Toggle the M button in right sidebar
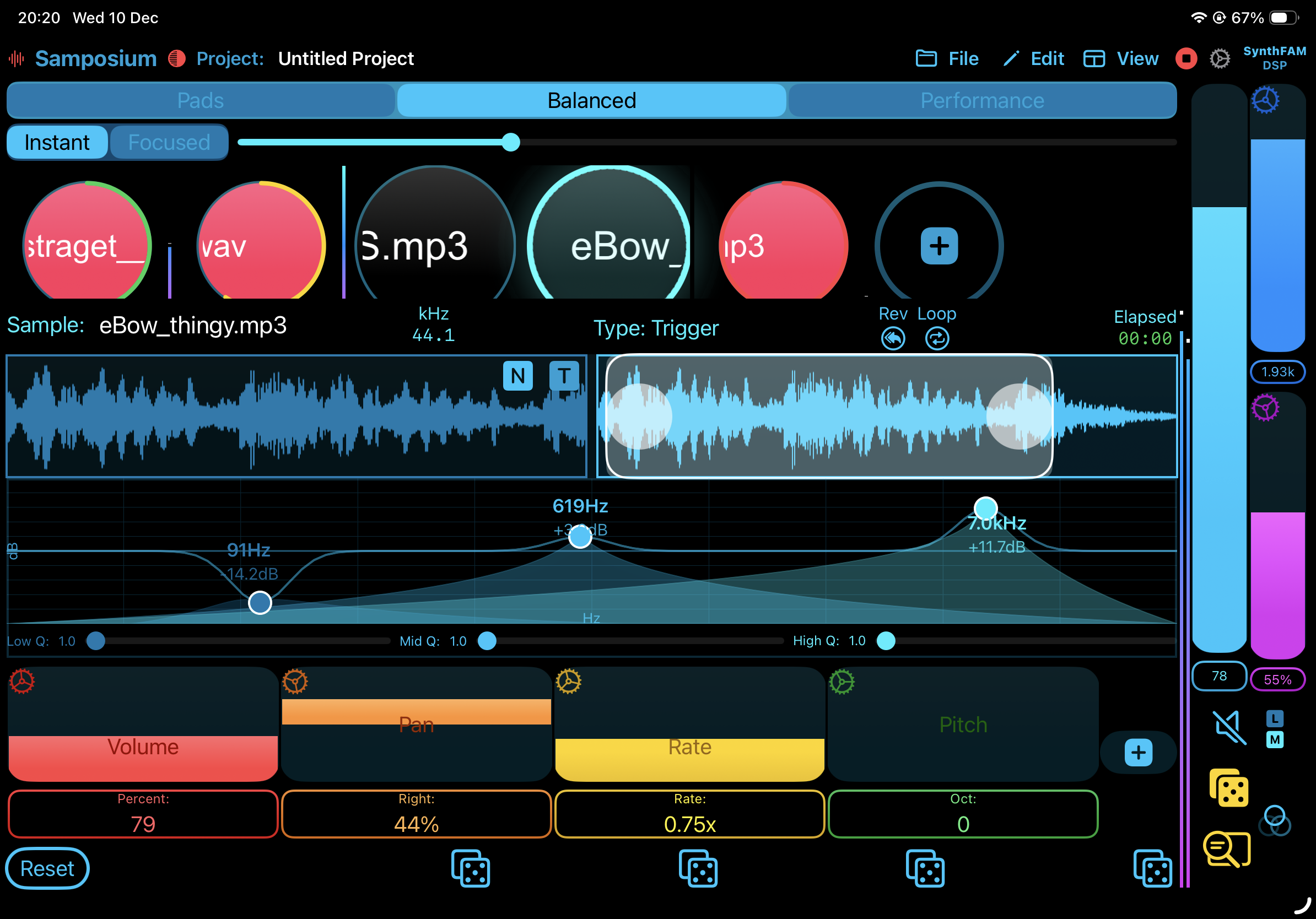This screenshot has height=919, width=1316. click(x=1274, y=740)
